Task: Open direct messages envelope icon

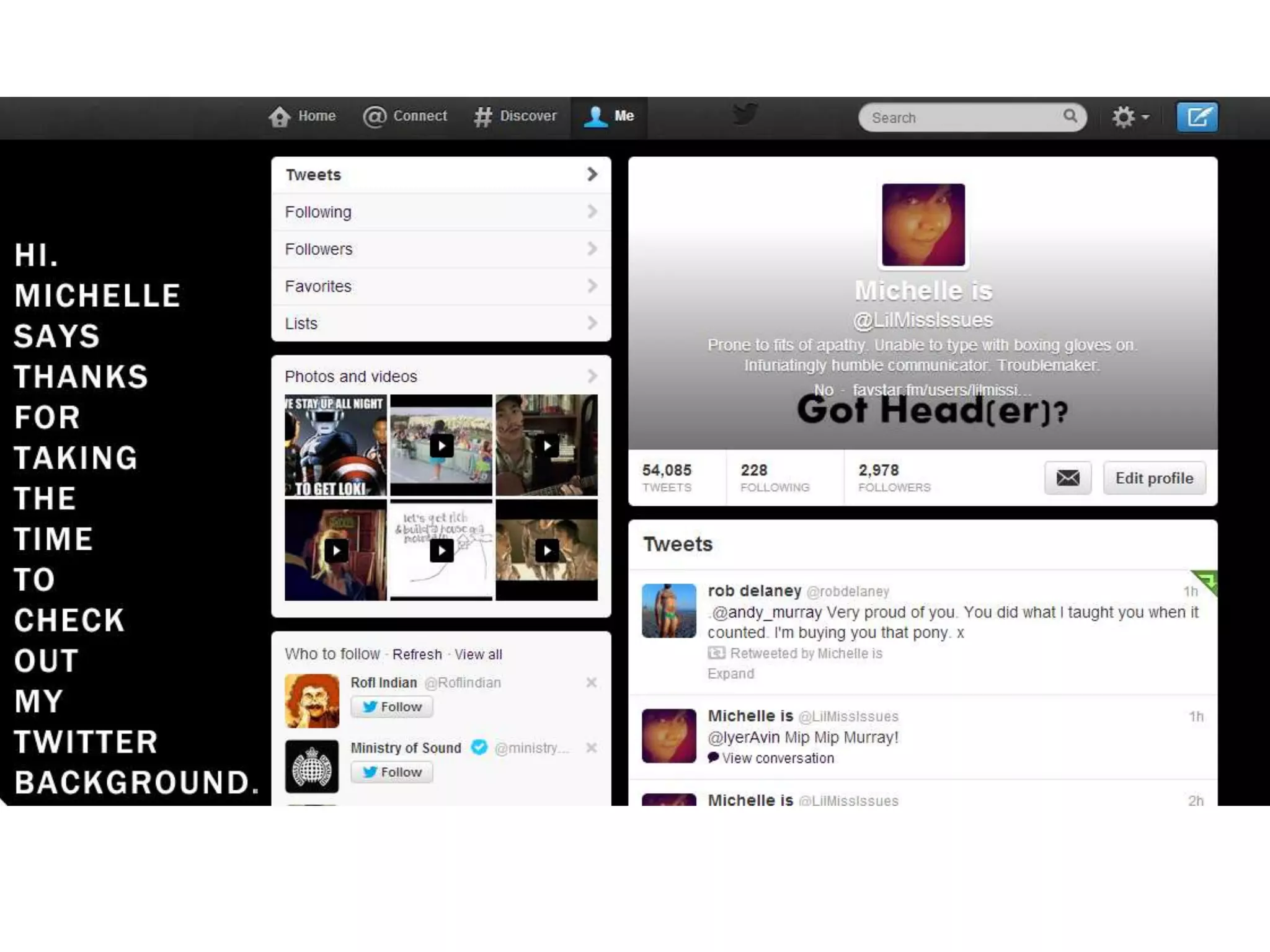Action: coord(1067,478)
